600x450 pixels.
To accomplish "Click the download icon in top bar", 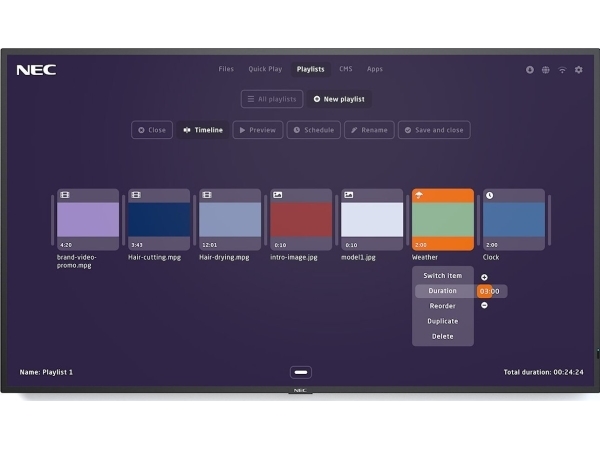I will click(x=530, y=70).
